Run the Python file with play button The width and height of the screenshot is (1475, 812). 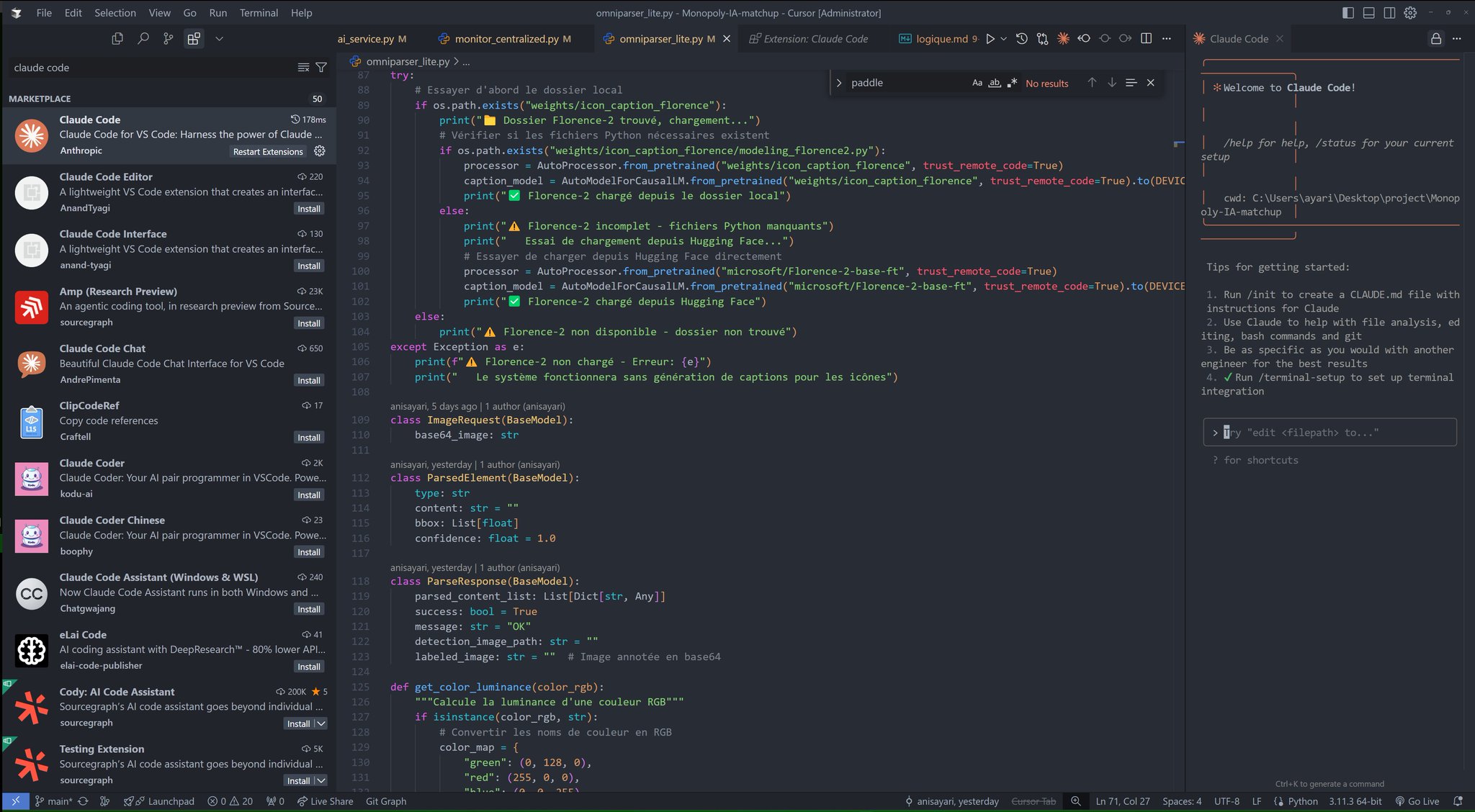point(990,39)
